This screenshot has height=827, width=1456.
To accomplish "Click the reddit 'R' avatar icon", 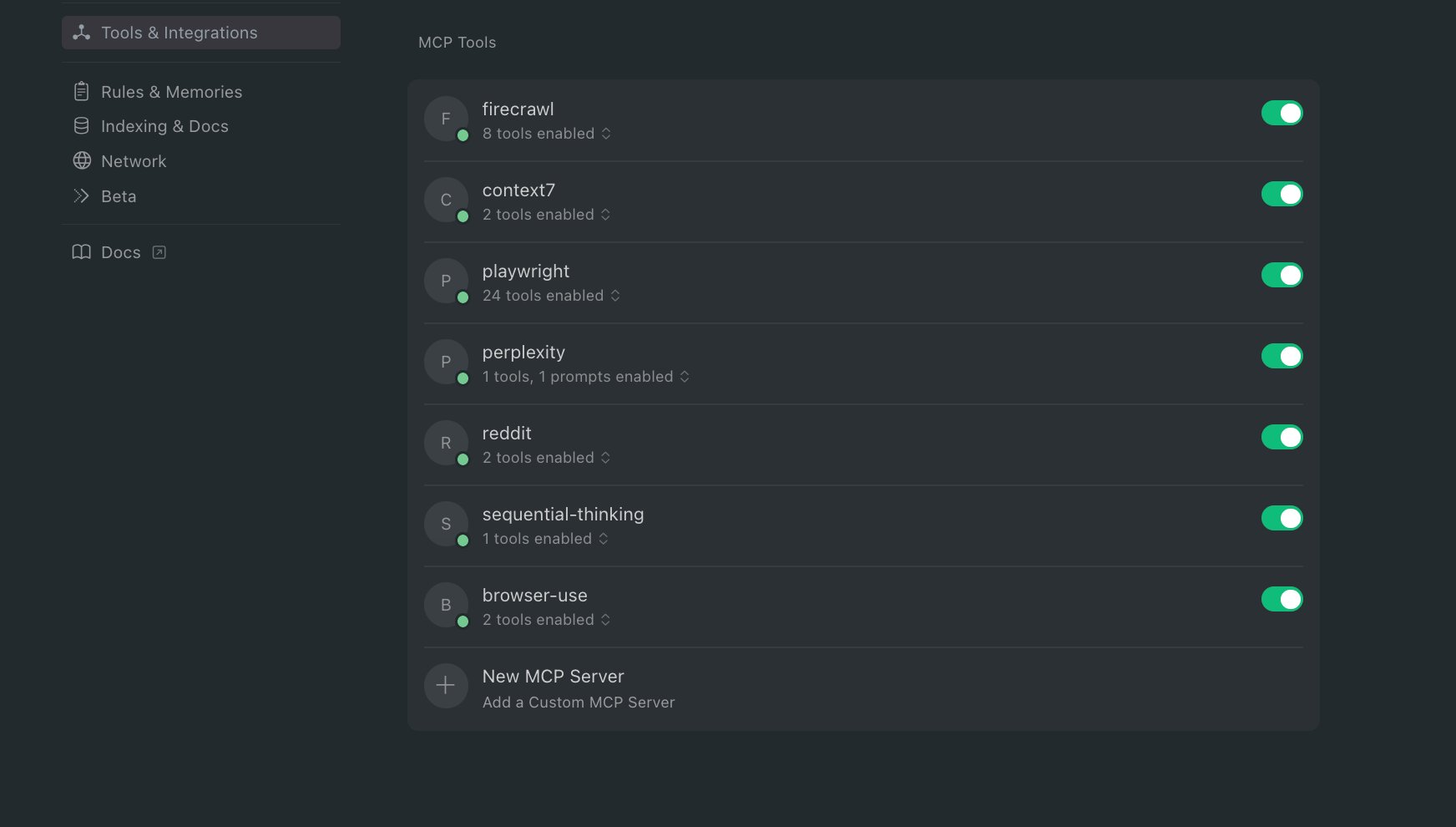I will pos(446,443).
